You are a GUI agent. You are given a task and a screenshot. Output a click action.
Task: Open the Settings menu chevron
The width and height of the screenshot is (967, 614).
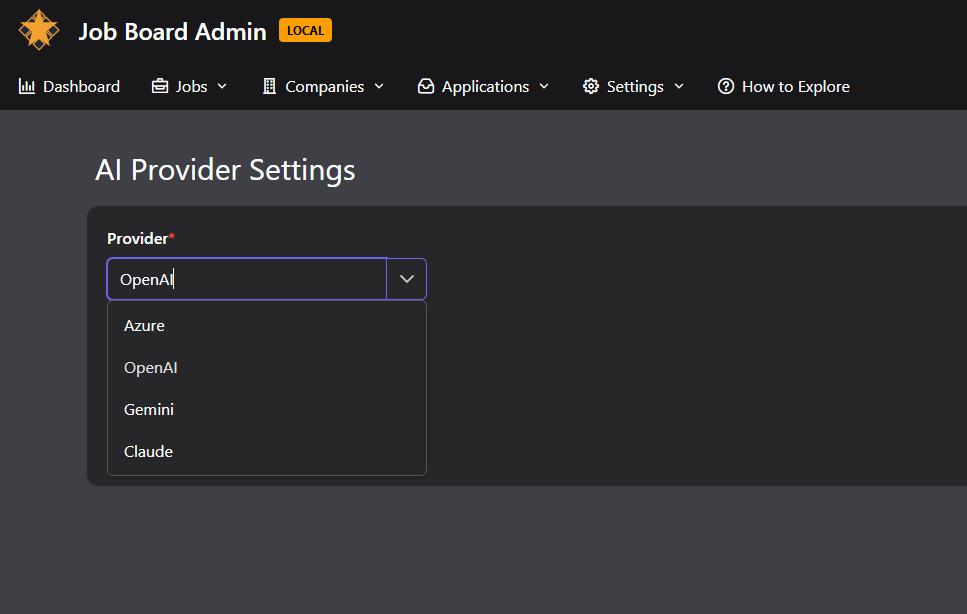[x=679, y=87]
